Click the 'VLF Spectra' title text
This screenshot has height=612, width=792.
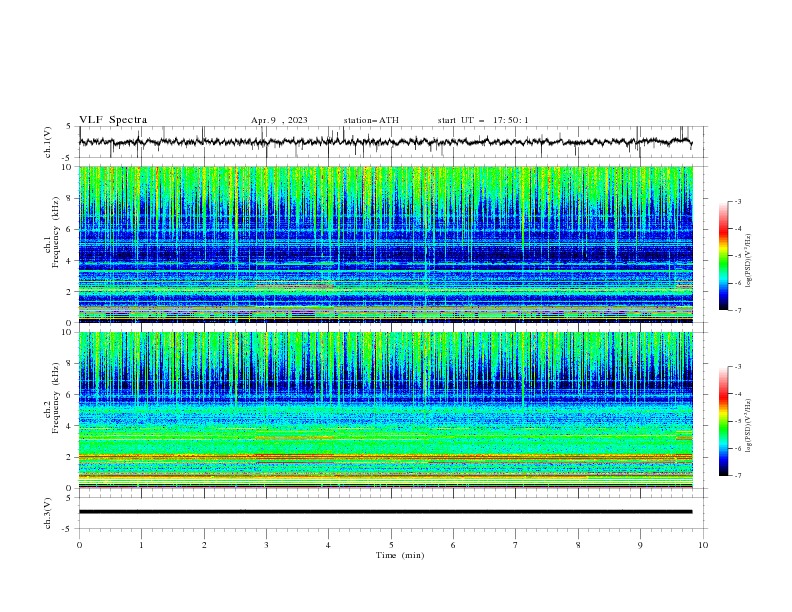[x=113, y=120]
